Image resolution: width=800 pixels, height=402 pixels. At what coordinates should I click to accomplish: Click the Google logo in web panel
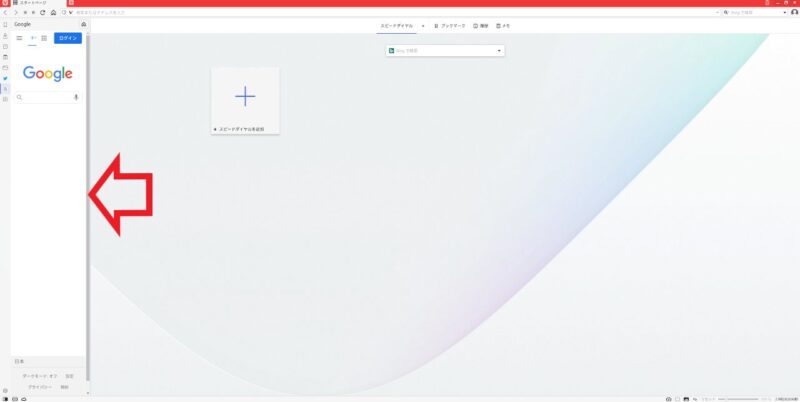pos(47,73)
